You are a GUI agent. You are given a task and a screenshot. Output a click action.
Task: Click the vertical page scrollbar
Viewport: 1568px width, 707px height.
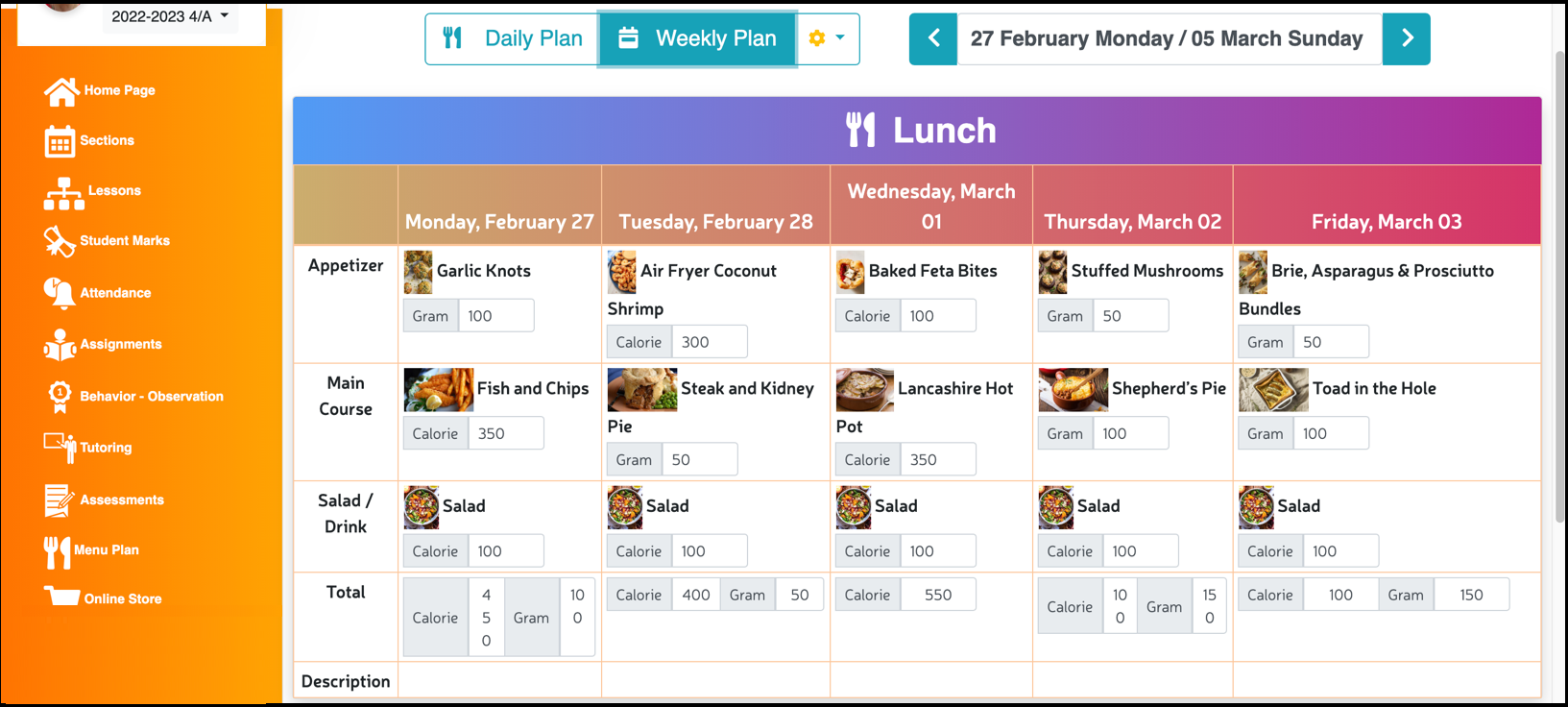point(1559,288)
